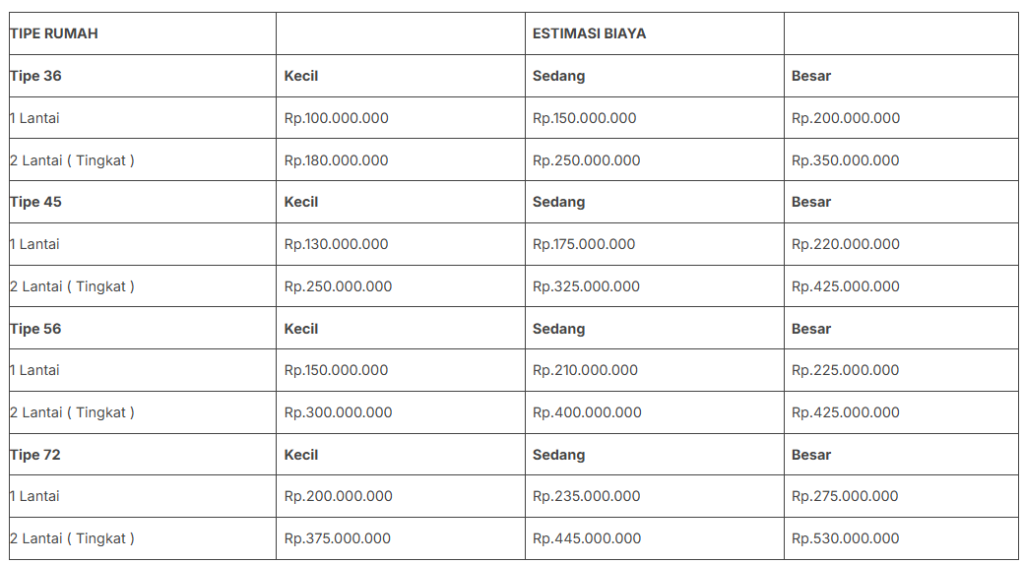Click the Rp.210.000.000 price cell
Viewport: 1024px width, 564px height.
585,370
